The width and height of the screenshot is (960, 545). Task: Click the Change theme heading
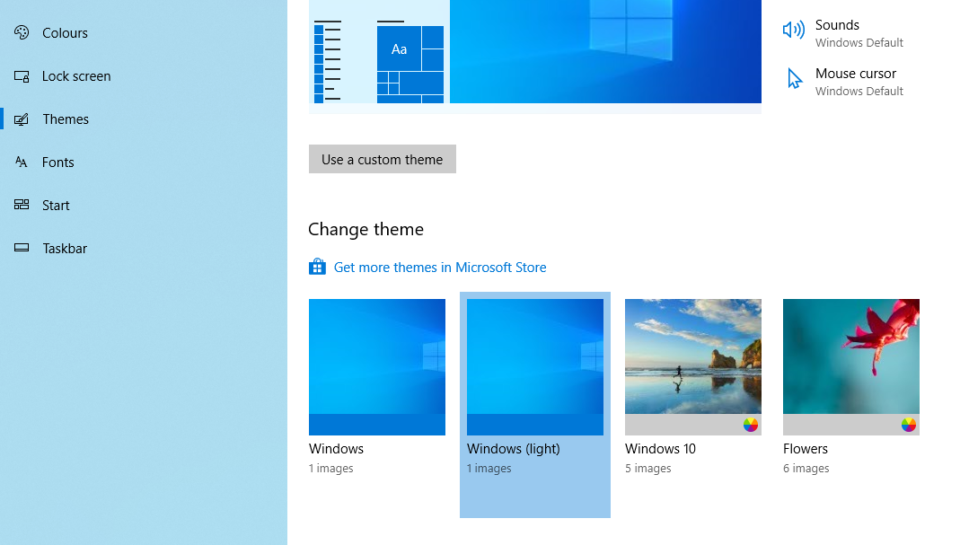[x=366, y=229]
